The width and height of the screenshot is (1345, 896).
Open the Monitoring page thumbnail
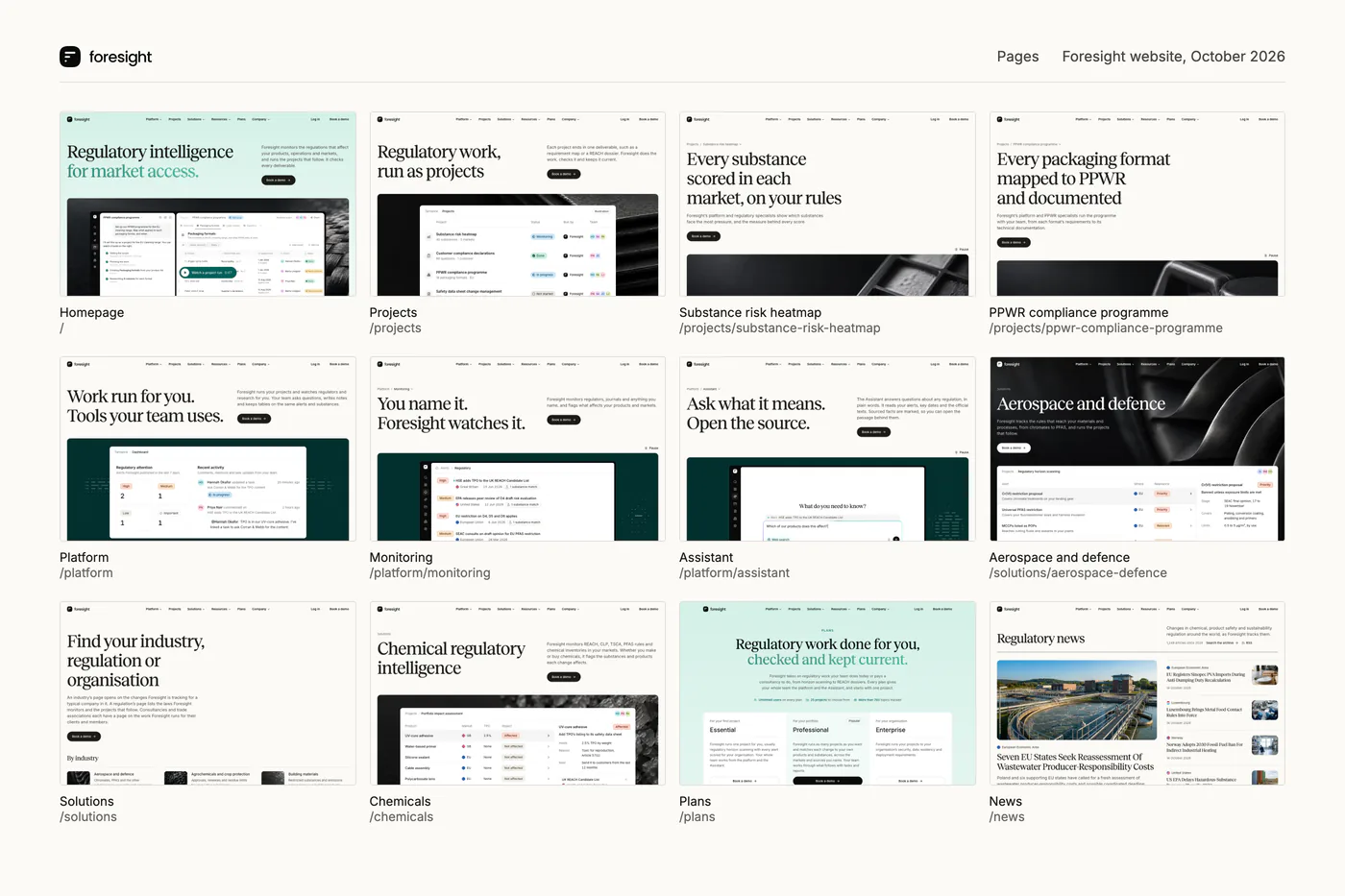518,448
